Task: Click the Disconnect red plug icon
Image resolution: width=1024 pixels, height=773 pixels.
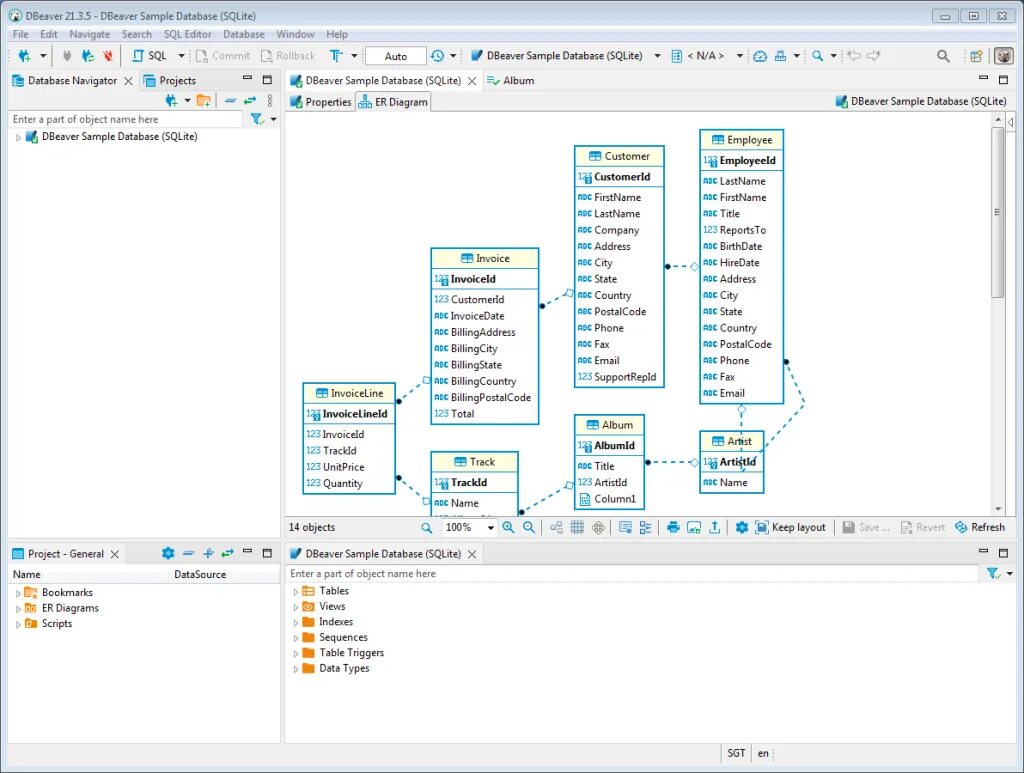Action: [108, 56]
